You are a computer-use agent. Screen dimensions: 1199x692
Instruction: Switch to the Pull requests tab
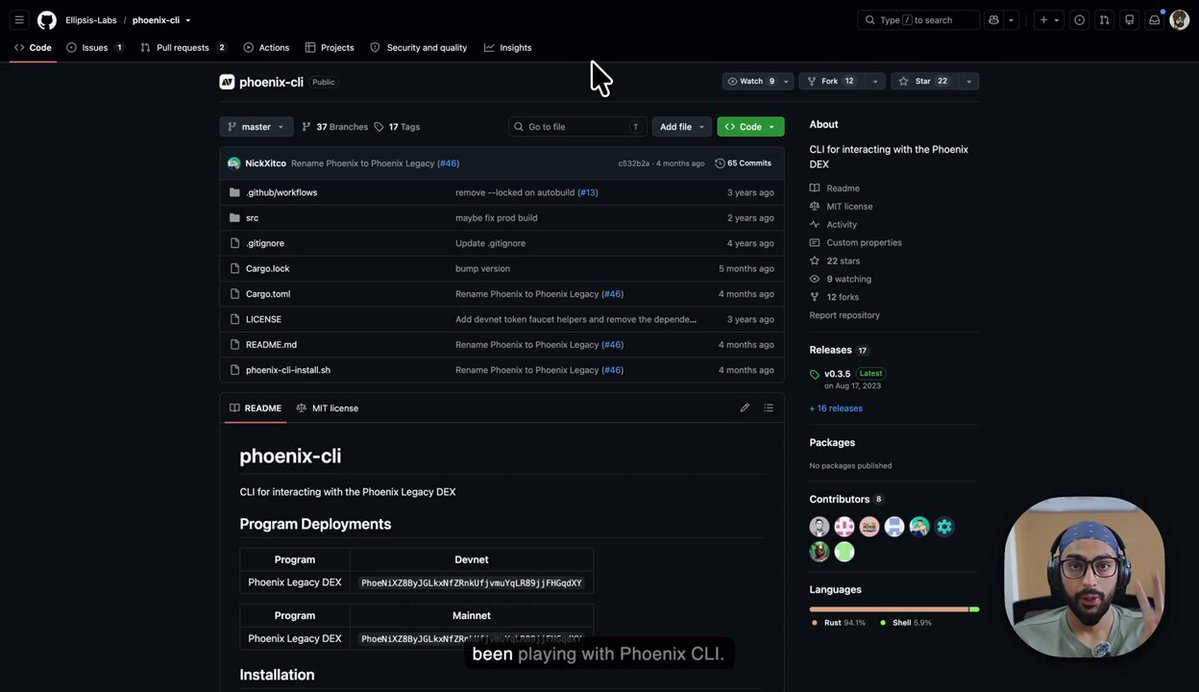click(184, 47)
